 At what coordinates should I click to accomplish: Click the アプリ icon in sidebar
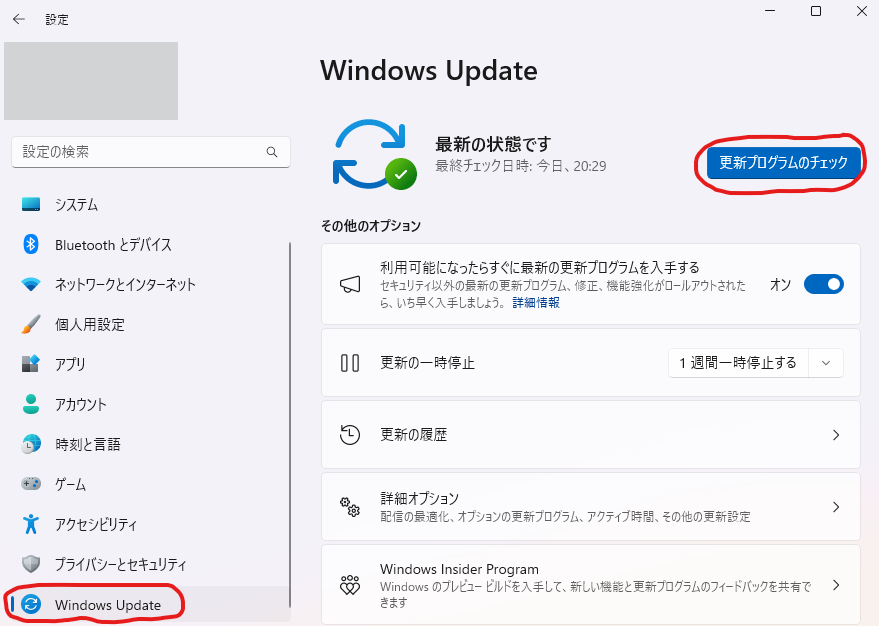click(31, 364)
